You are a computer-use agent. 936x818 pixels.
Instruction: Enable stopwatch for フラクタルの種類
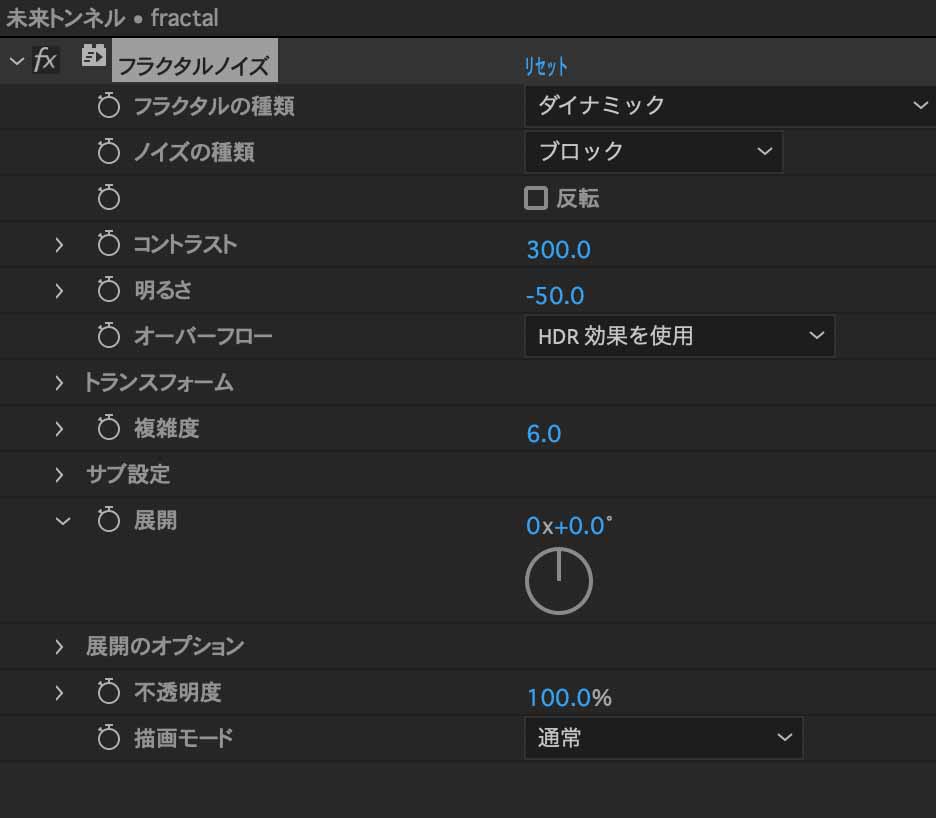(109, 106)
